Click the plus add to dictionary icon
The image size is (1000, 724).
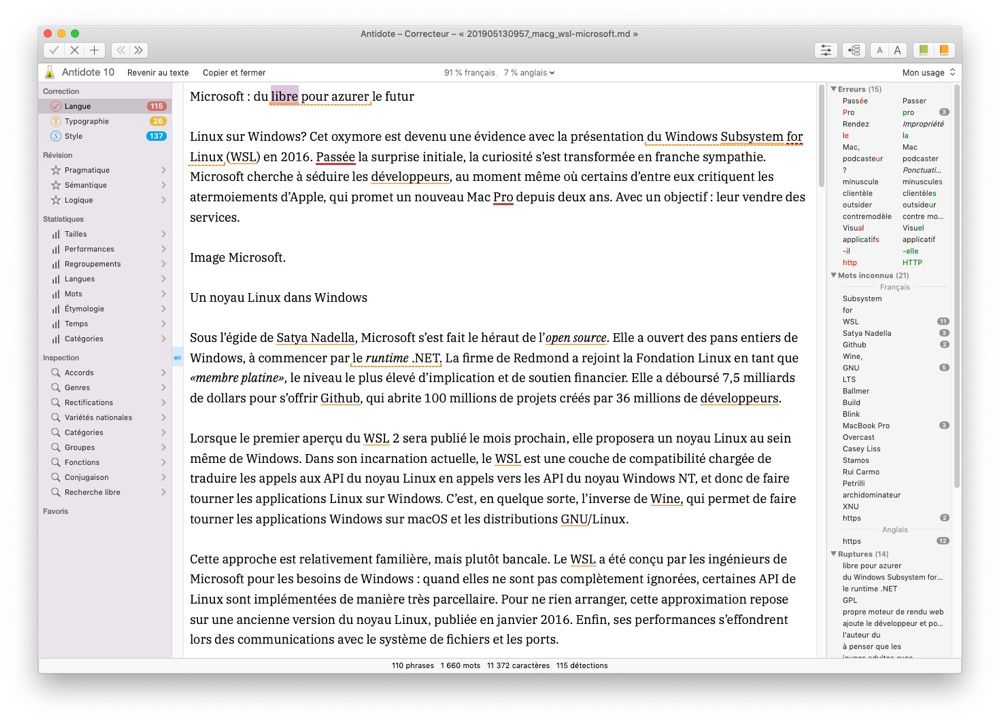(94, 50)
